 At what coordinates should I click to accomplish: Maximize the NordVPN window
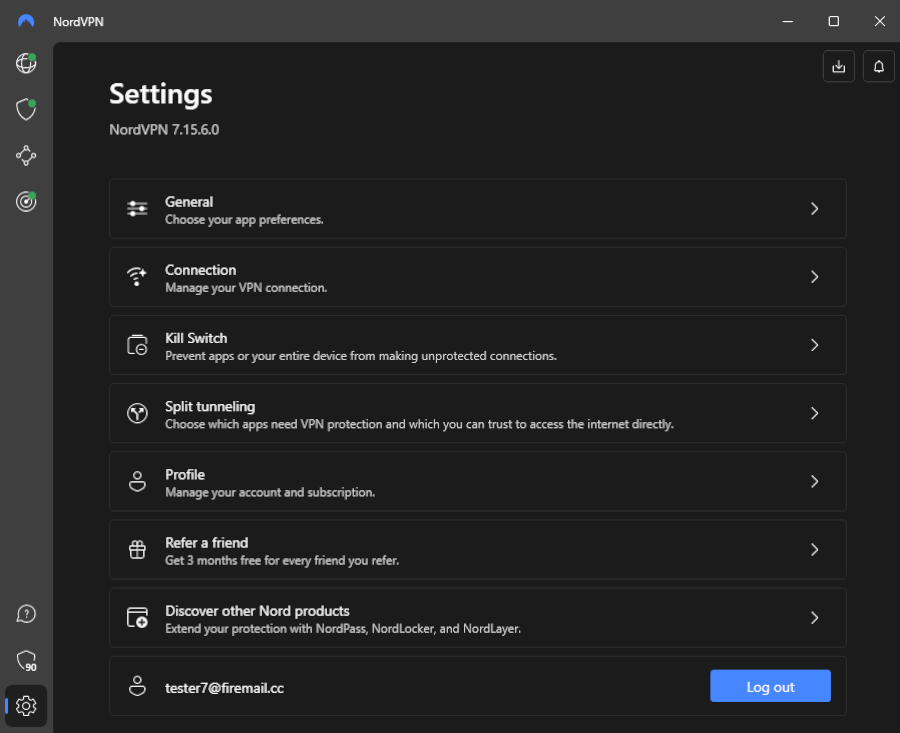point(833,21)
